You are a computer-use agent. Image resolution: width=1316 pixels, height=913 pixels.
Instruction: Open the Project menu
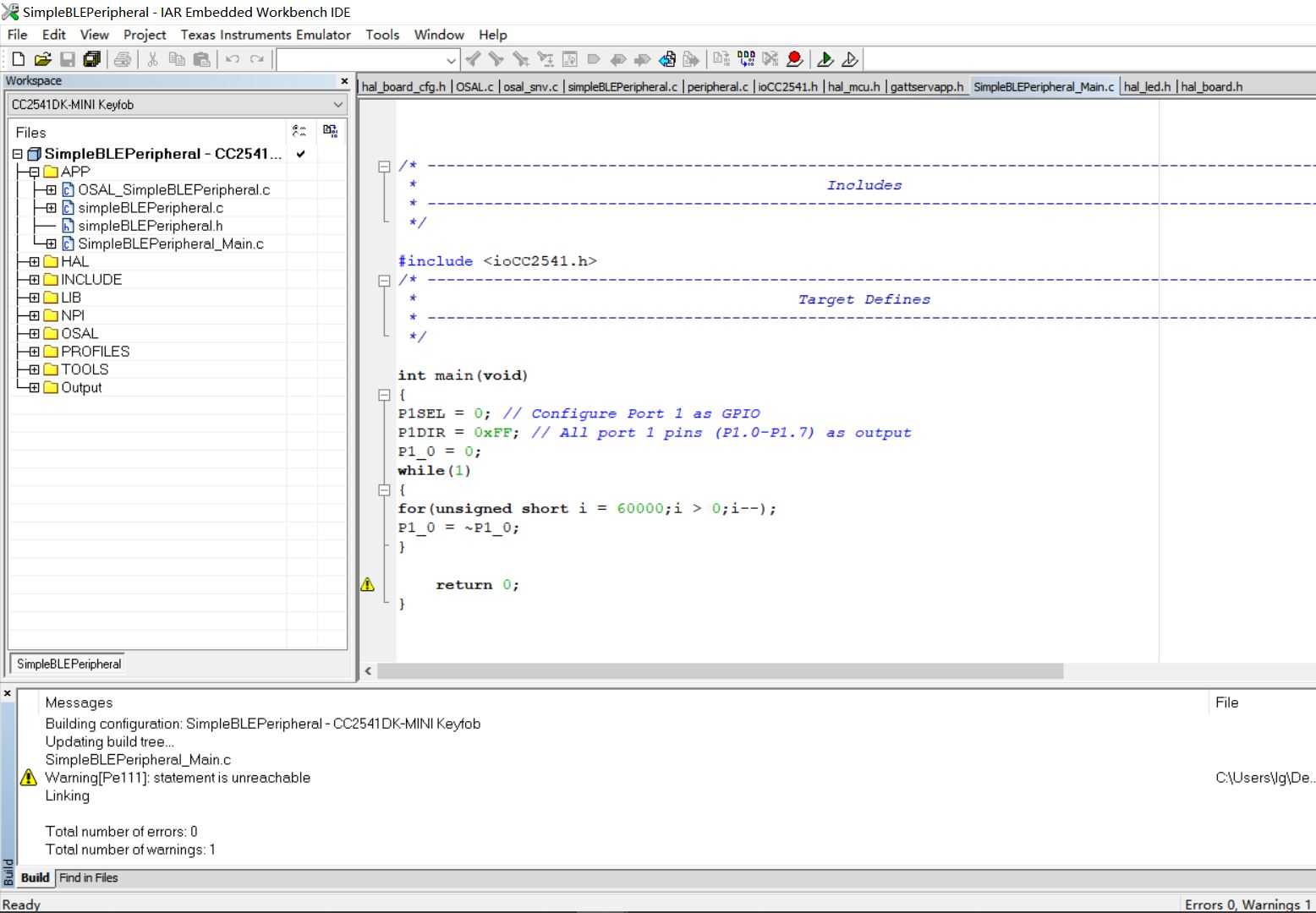click(145, 35)
